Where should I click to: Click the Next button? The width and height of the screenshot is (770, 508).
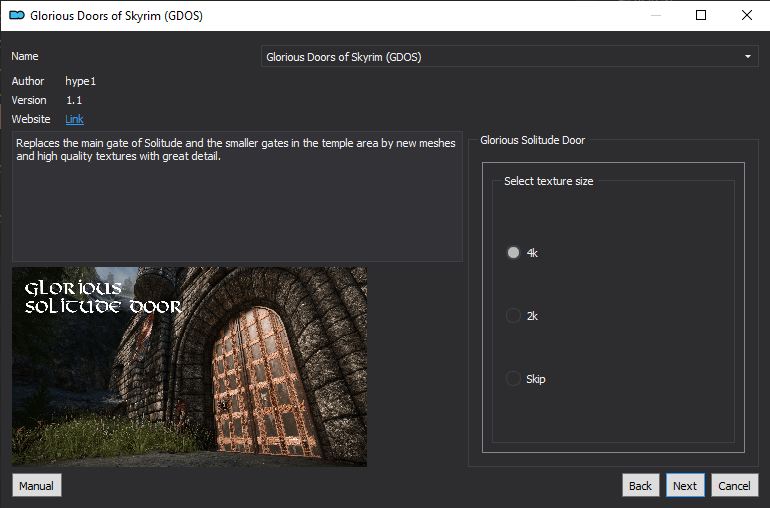pos(685,485)
